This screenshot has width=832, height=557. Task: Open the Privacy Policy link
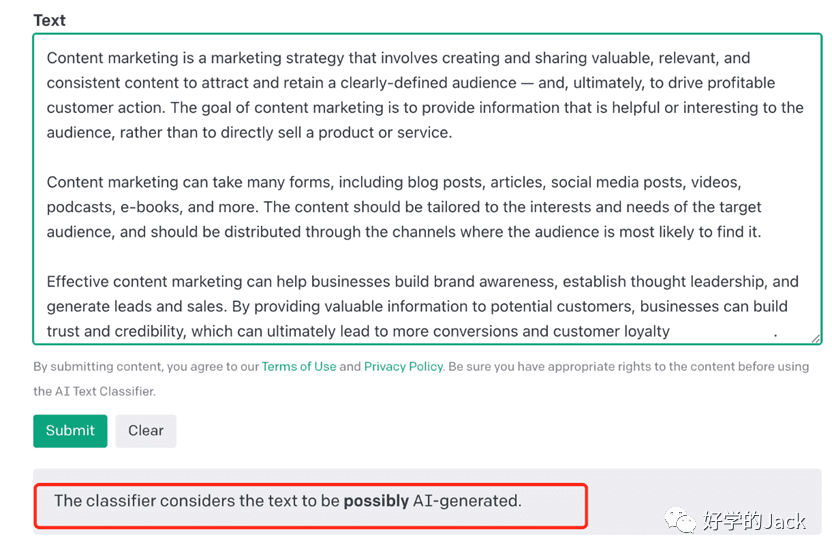click(403, 367)
